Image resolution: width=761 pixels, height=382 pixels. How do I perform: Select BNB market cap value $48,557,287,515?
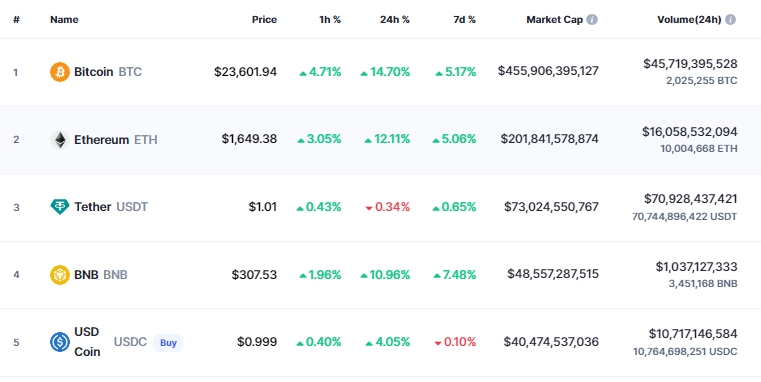pos(553,274)
